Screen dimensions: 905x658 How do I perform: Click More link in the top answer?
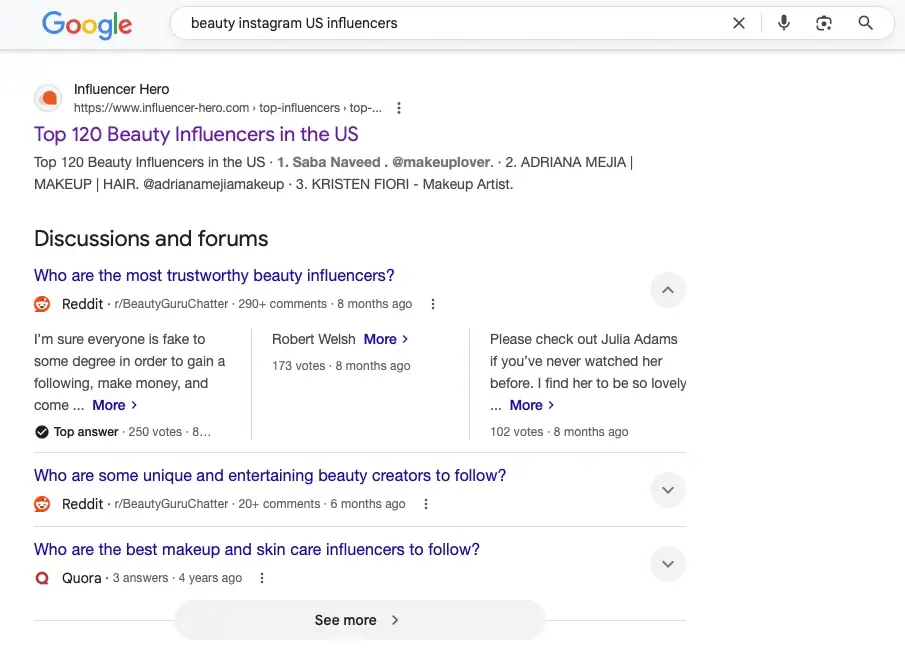114,405
